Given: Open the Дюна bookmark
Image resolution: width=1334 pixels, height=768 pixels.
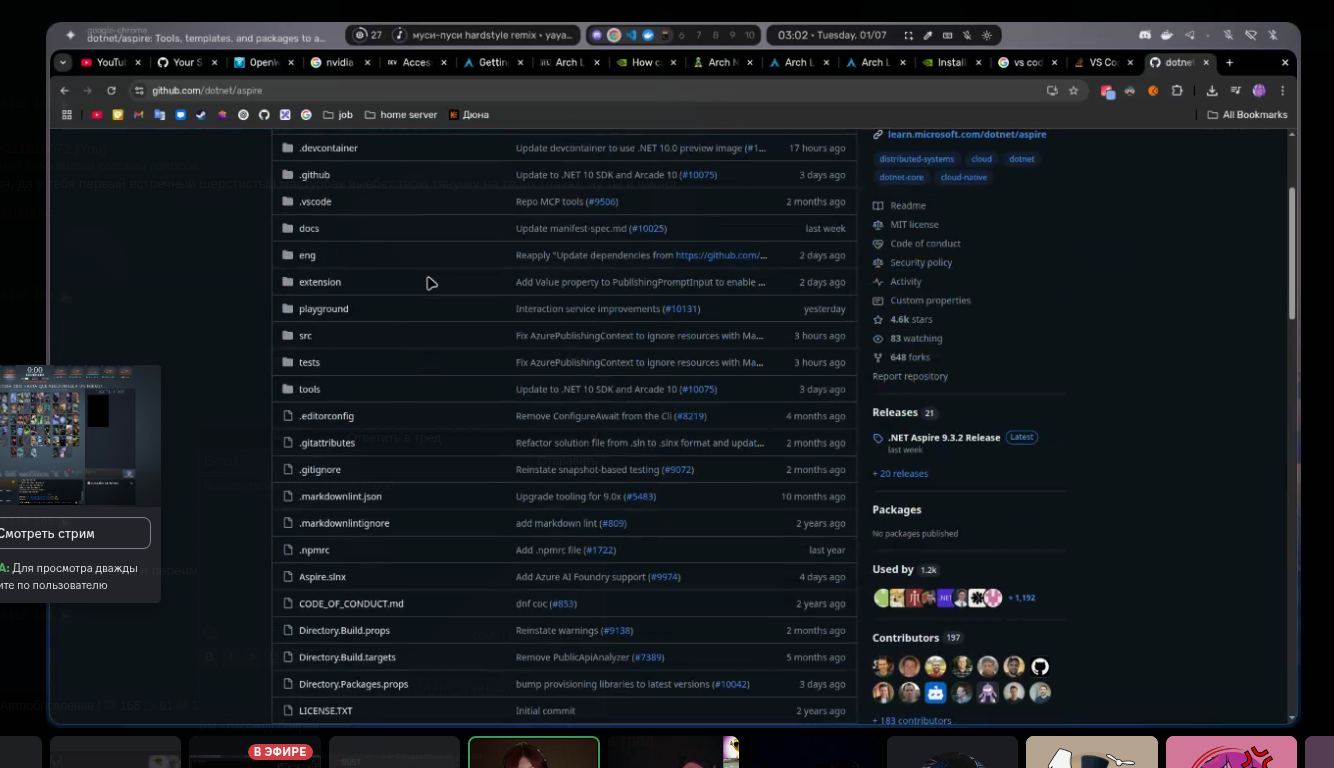Looking at the screenshot, I should coord(469,115).
